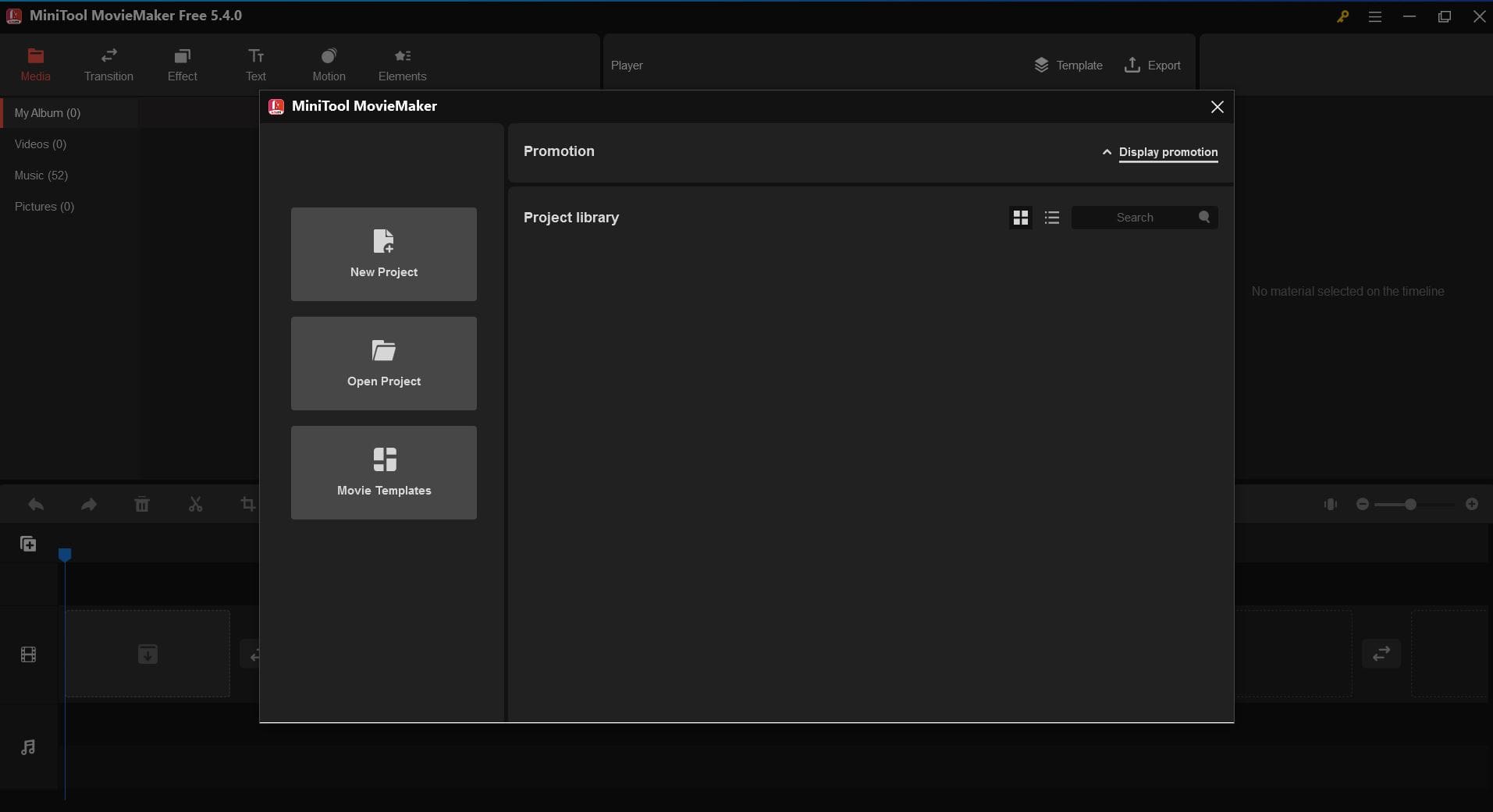Select the Text tab
The width and height of the screenshot is (1493, 812).
256,65
